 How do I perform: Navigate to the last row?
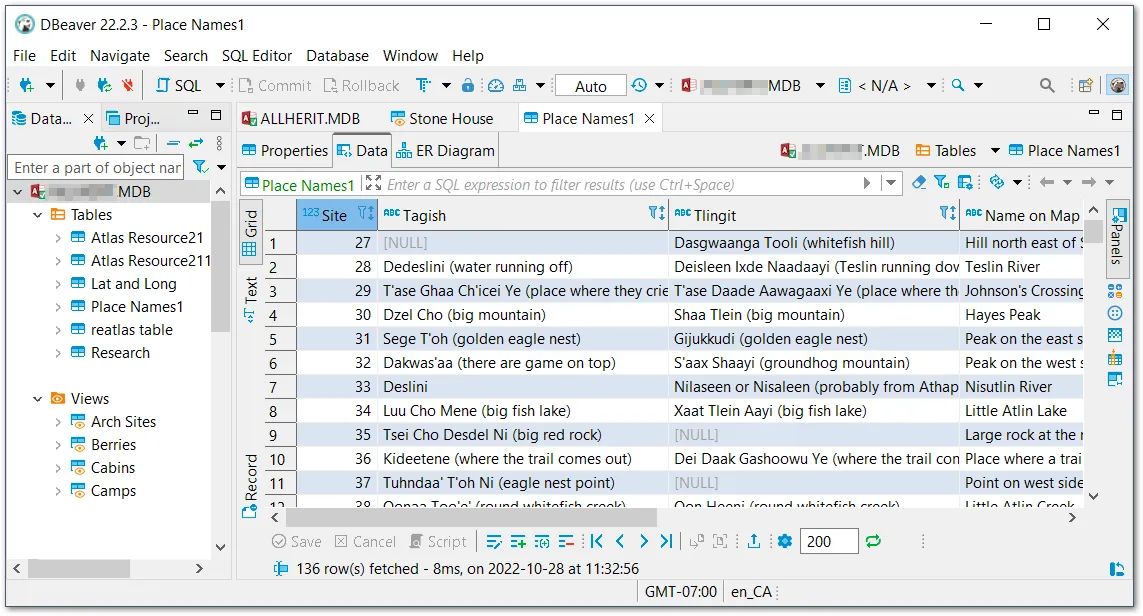pos(666,541)
